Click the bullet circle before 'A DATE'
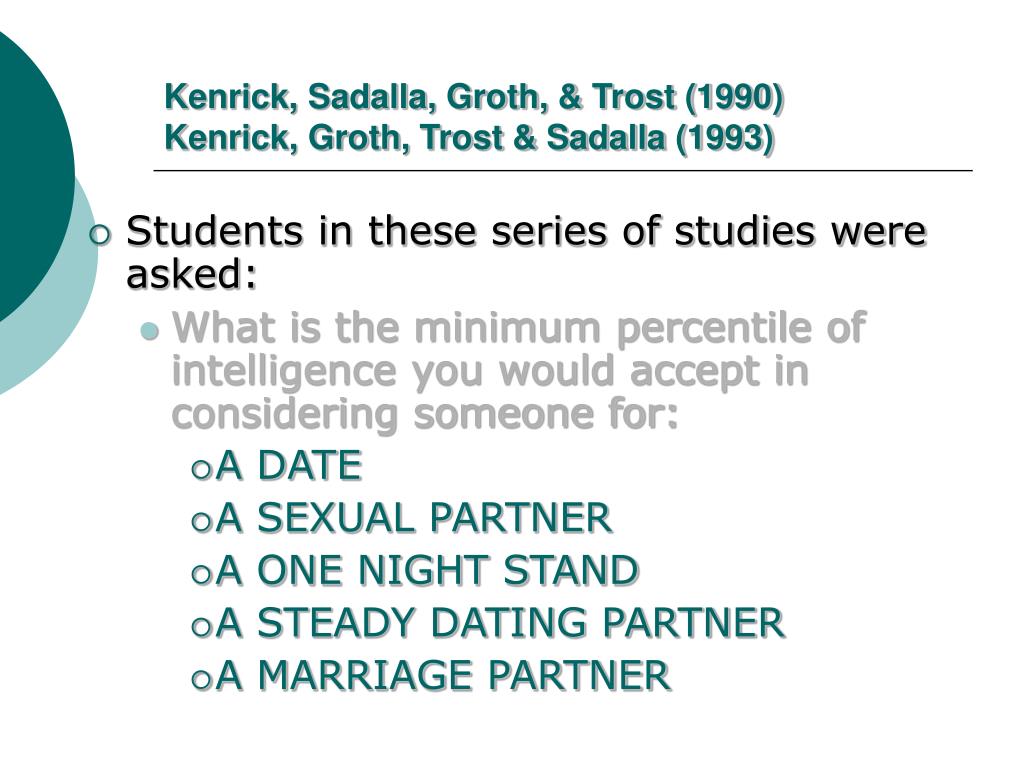1024x768 pixels. [202, 470]
